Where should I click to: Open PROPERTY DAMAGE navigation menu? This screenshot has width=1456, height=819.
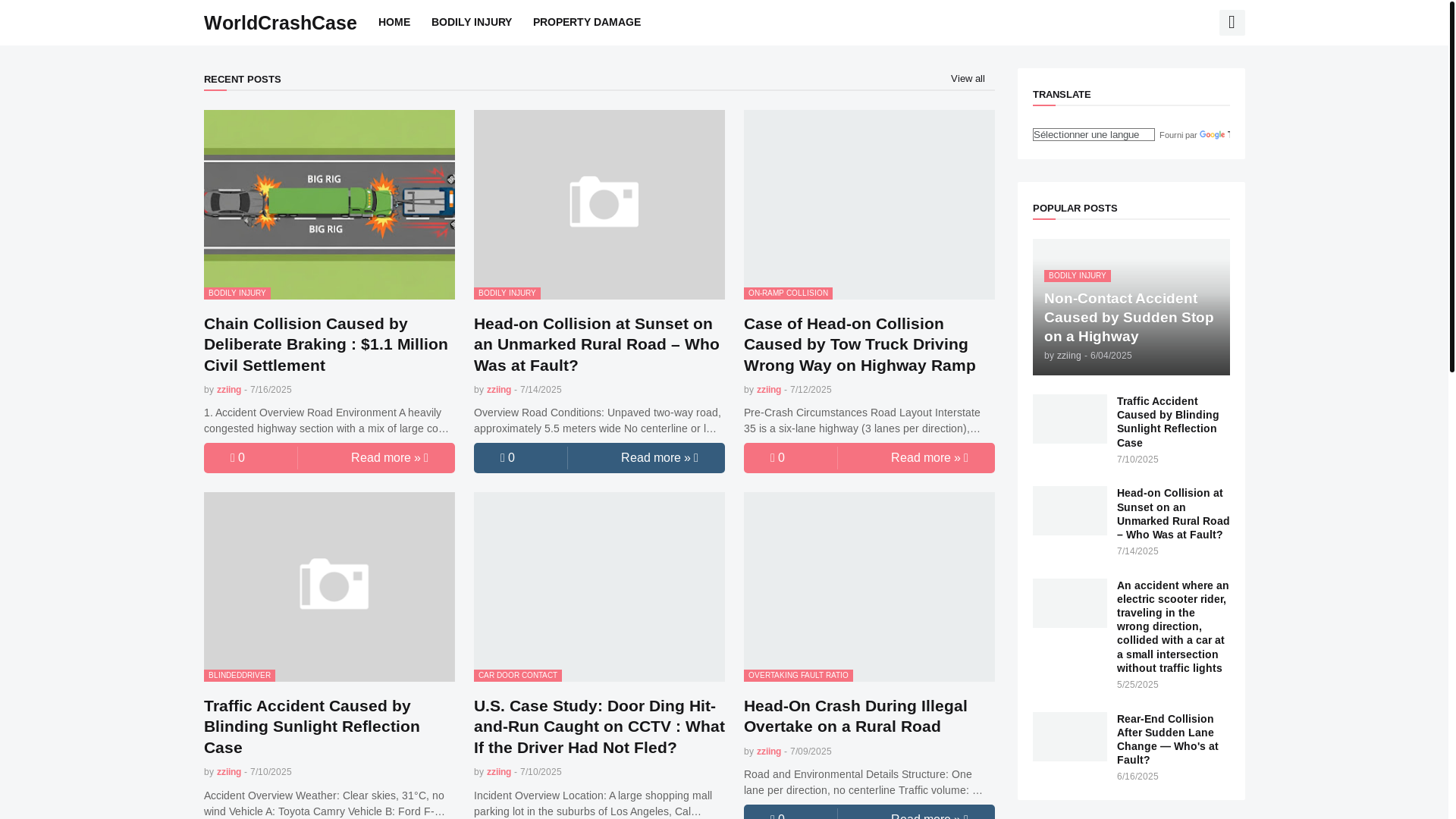(587, 22)
